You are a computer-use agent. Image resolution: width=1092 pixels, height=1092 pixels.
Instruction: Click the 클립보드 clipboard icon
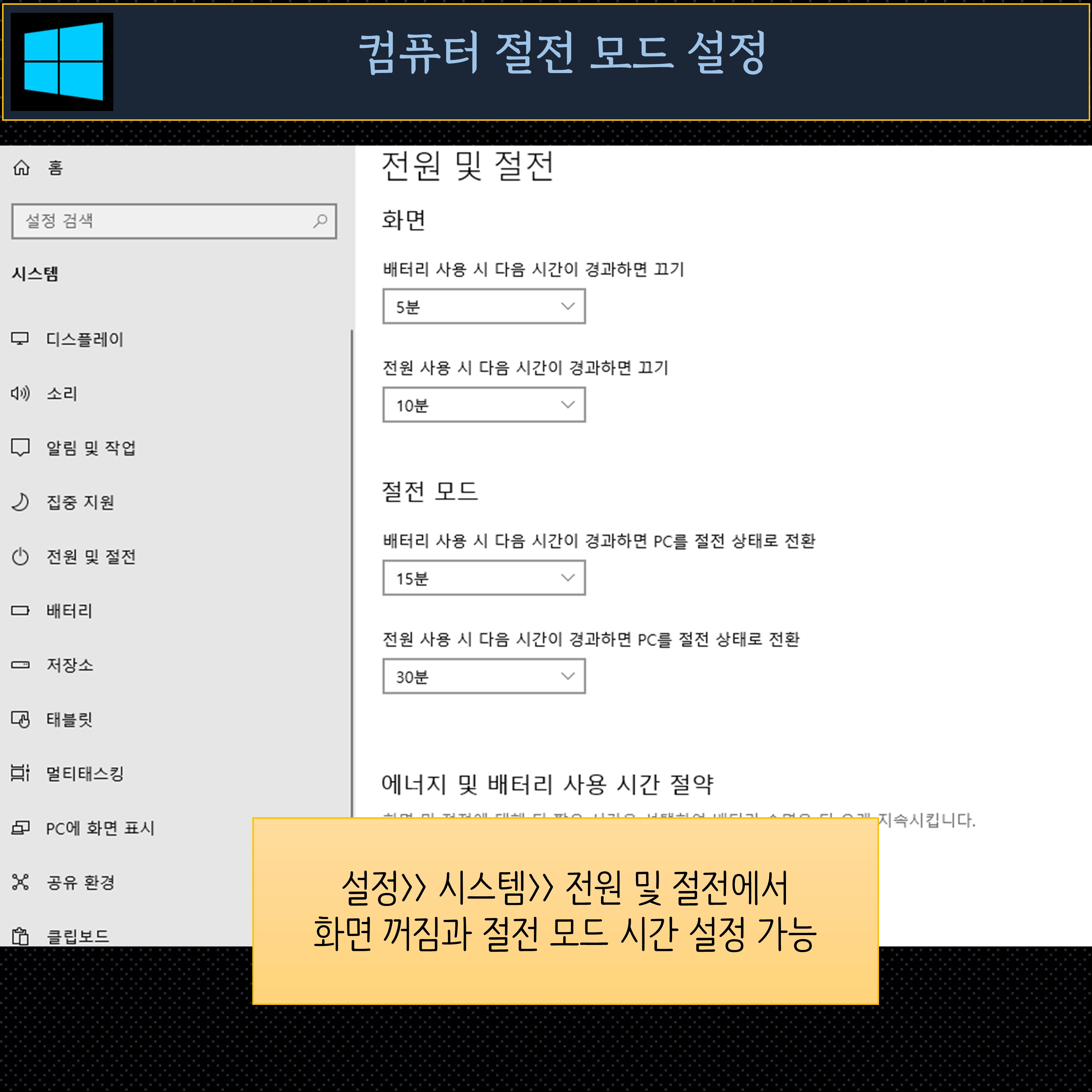coord(20,937)
